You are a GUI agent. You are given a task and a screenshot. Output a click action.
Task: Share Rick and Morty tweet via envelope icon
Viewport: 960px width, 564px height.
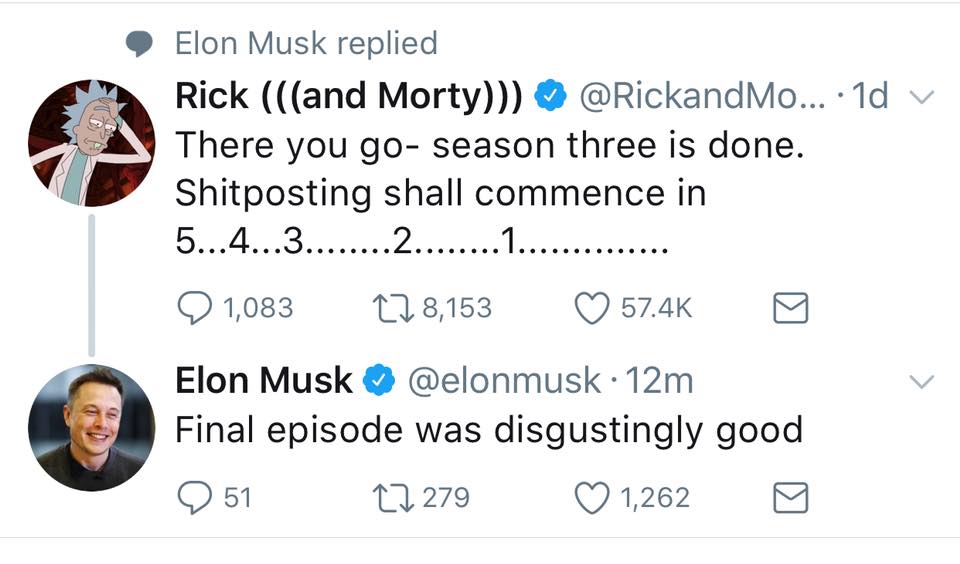point(790,308)
